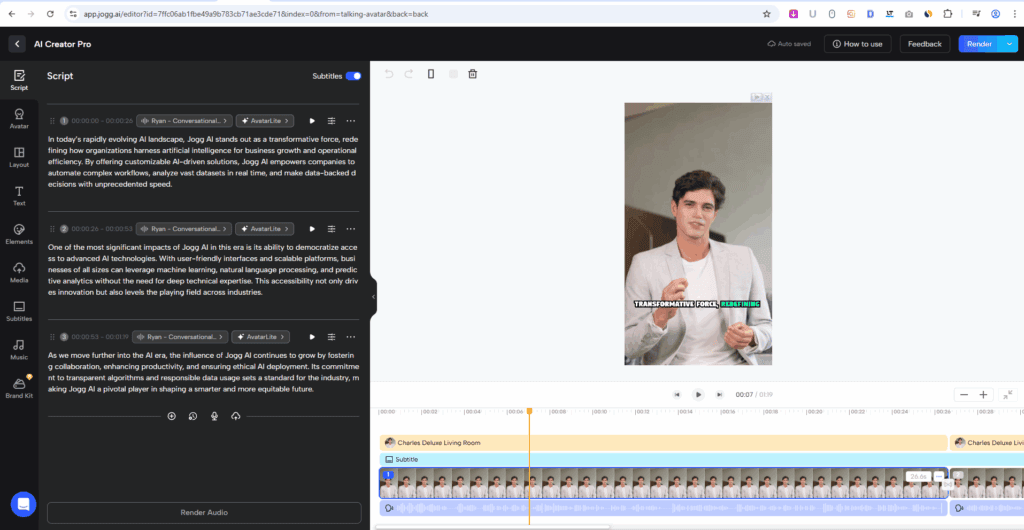The image size is (1024, 530).
Task: Collapse the script panel with side handle
Action: click(373, 297)
